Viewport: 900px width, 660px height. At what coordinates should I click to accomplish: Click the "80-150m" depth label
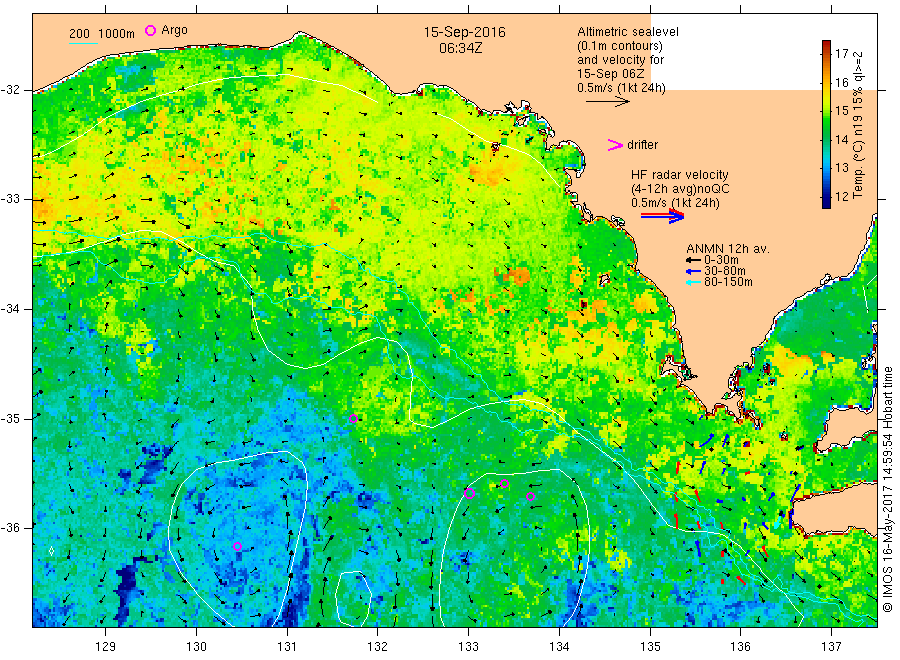(728, 282)
